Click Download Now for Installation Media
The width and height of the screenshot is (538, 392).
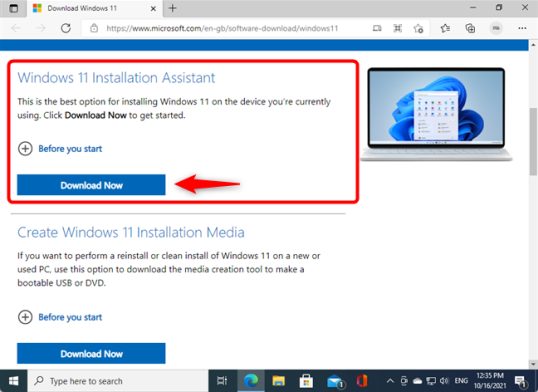click(91, 354)
